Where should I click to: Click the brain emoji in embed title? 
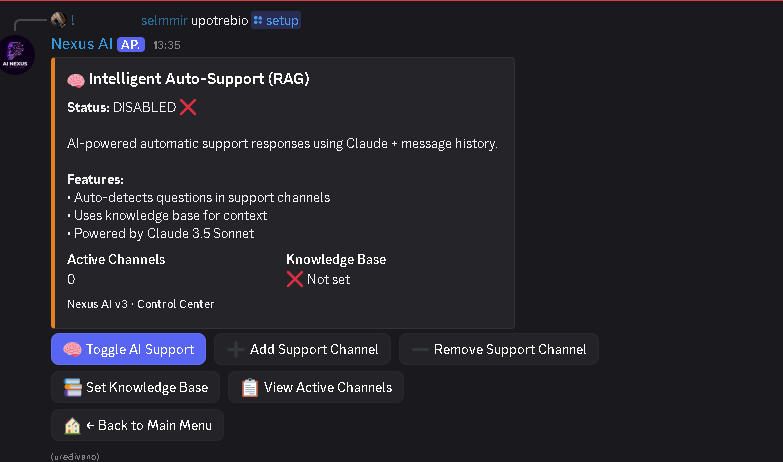76,80
